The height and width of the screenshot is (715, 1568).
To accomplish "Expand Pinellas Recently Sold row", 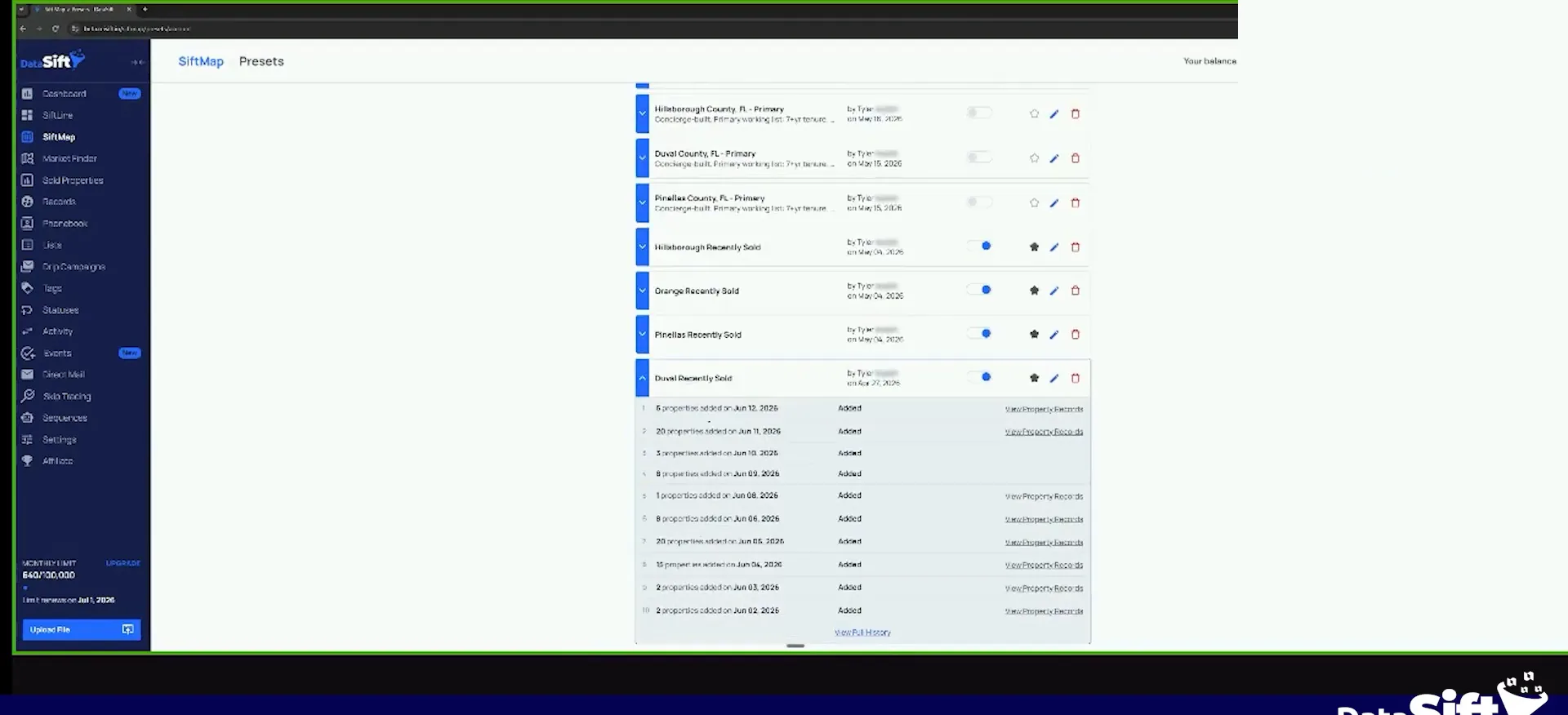I will [x=643, y=335].
